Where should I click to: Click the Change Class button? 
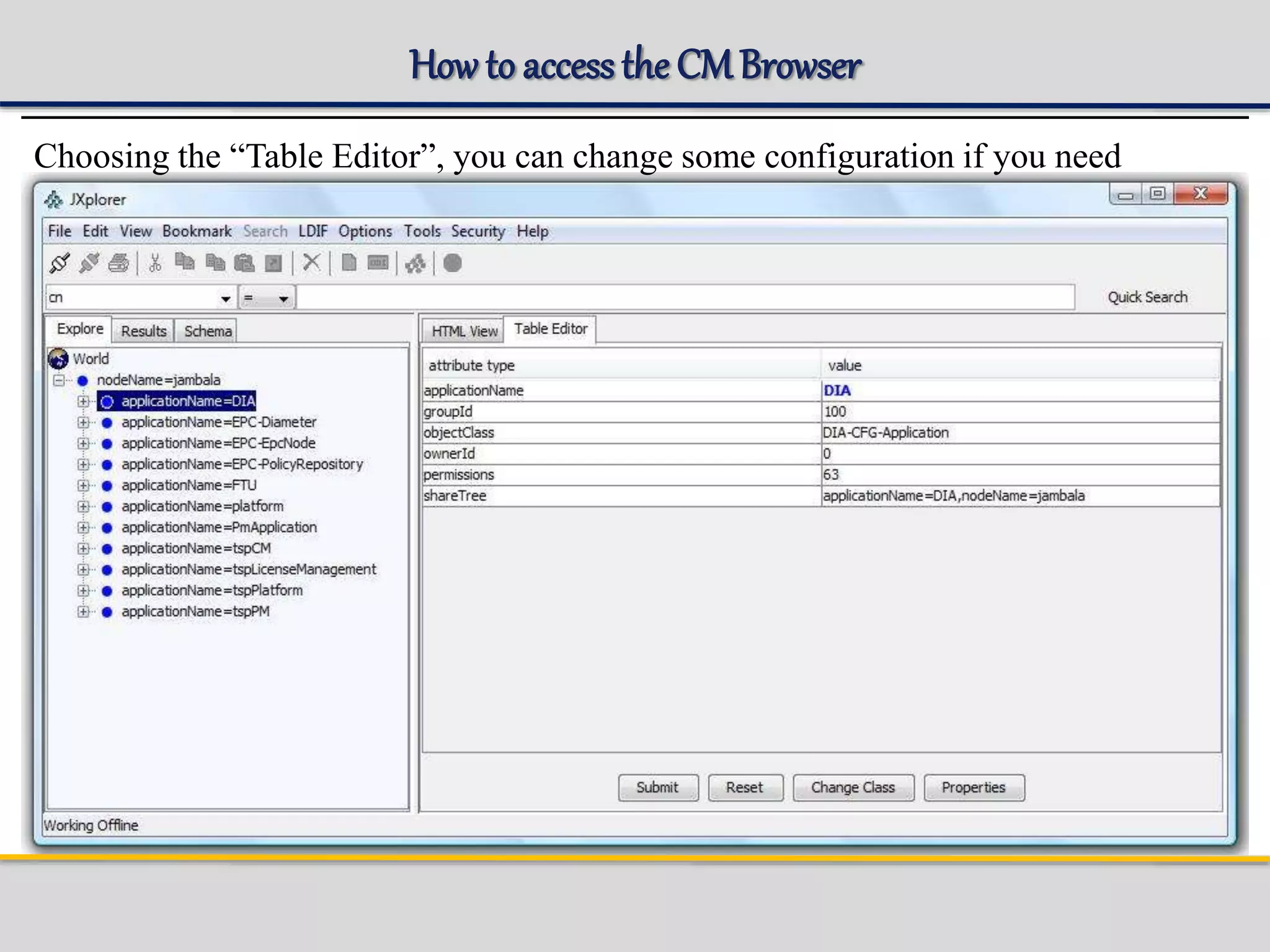(x=853, y=787)
